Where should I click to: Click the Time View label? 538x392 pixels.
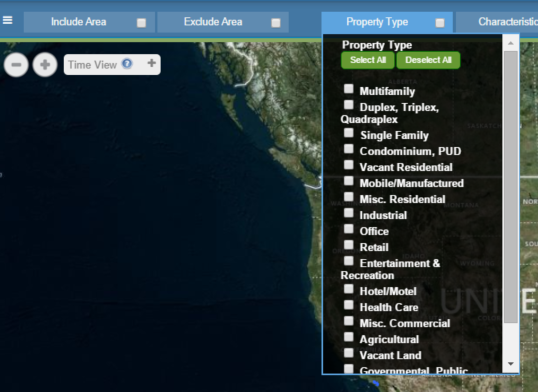click(92, 65)
